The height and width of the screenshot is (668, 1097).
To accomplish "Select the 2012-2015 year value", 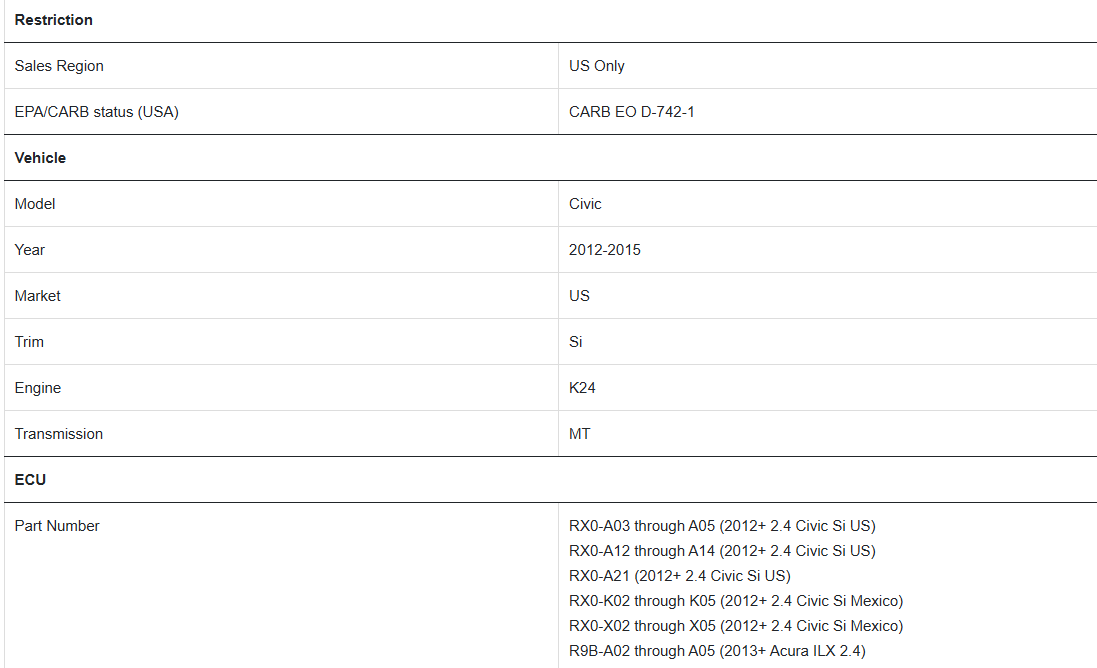I will tap(604, 250).
